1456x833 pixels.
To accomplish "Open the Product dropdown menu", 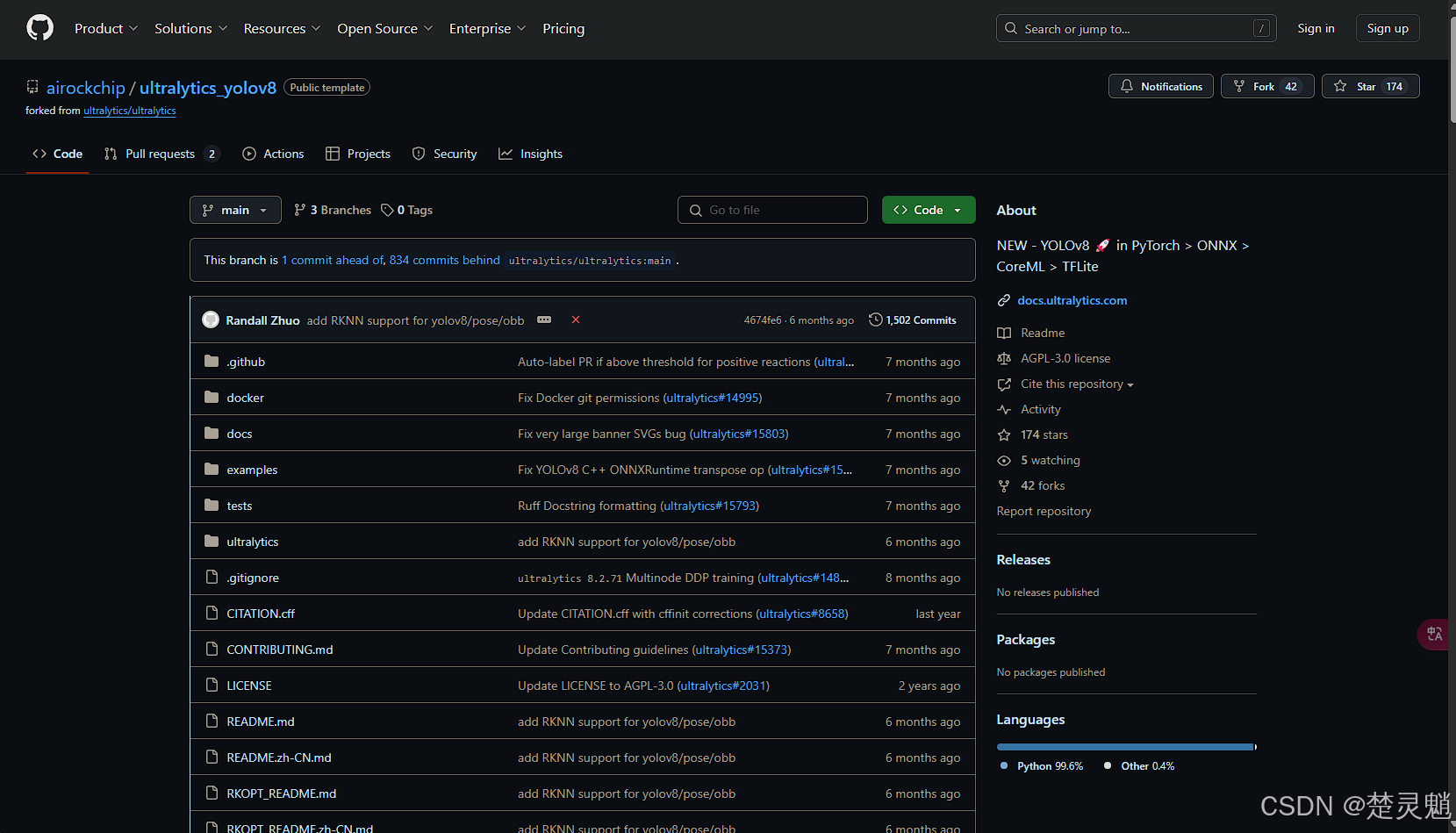I will (106, 28).
